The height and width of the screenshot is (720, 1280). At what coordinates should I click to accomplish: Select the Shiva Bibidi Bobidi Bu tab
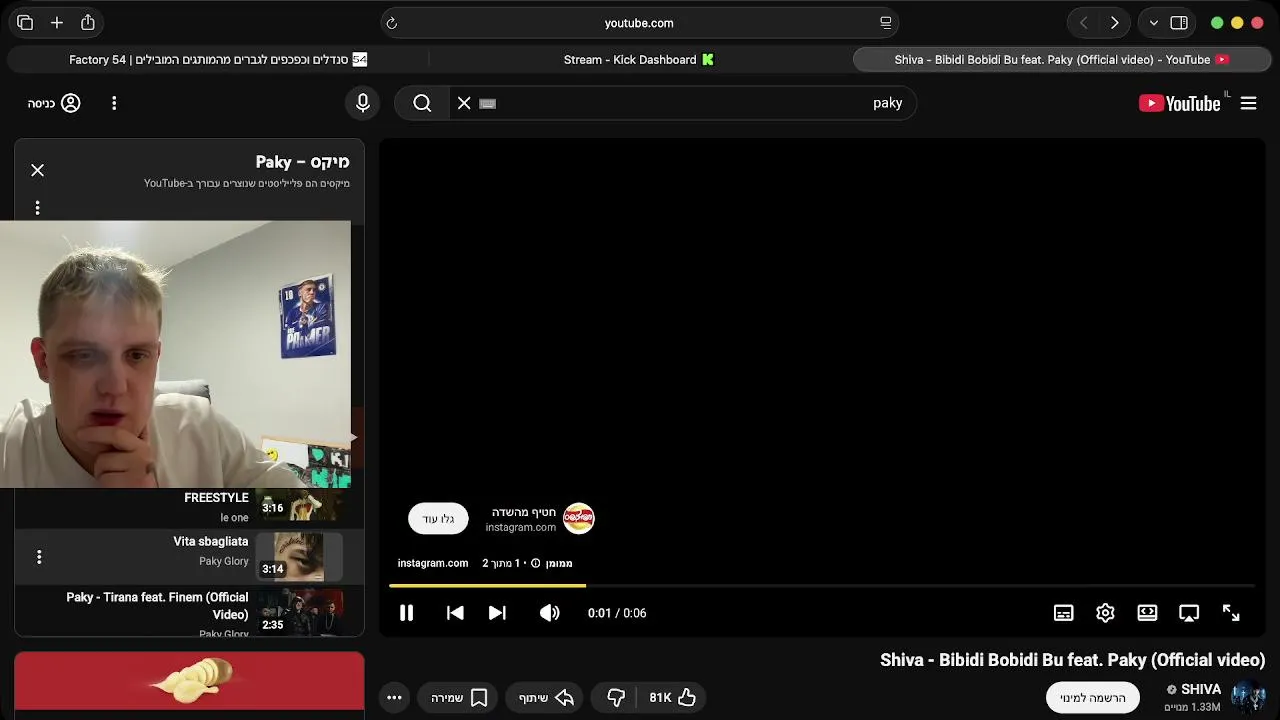click(x=1061, y=60)
